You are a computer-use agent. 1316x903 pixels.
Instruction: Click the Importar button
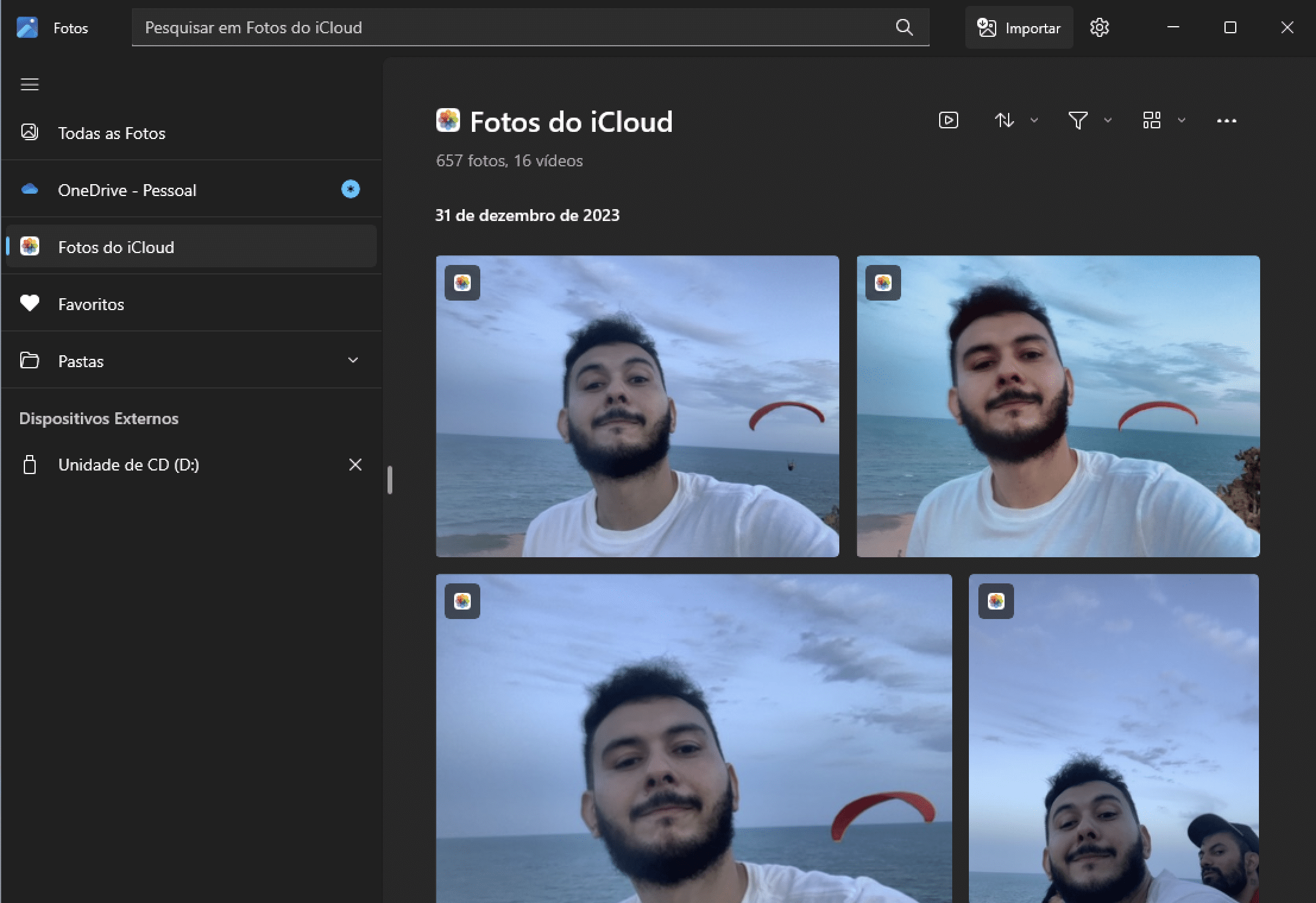click(x=1019, y=28)
